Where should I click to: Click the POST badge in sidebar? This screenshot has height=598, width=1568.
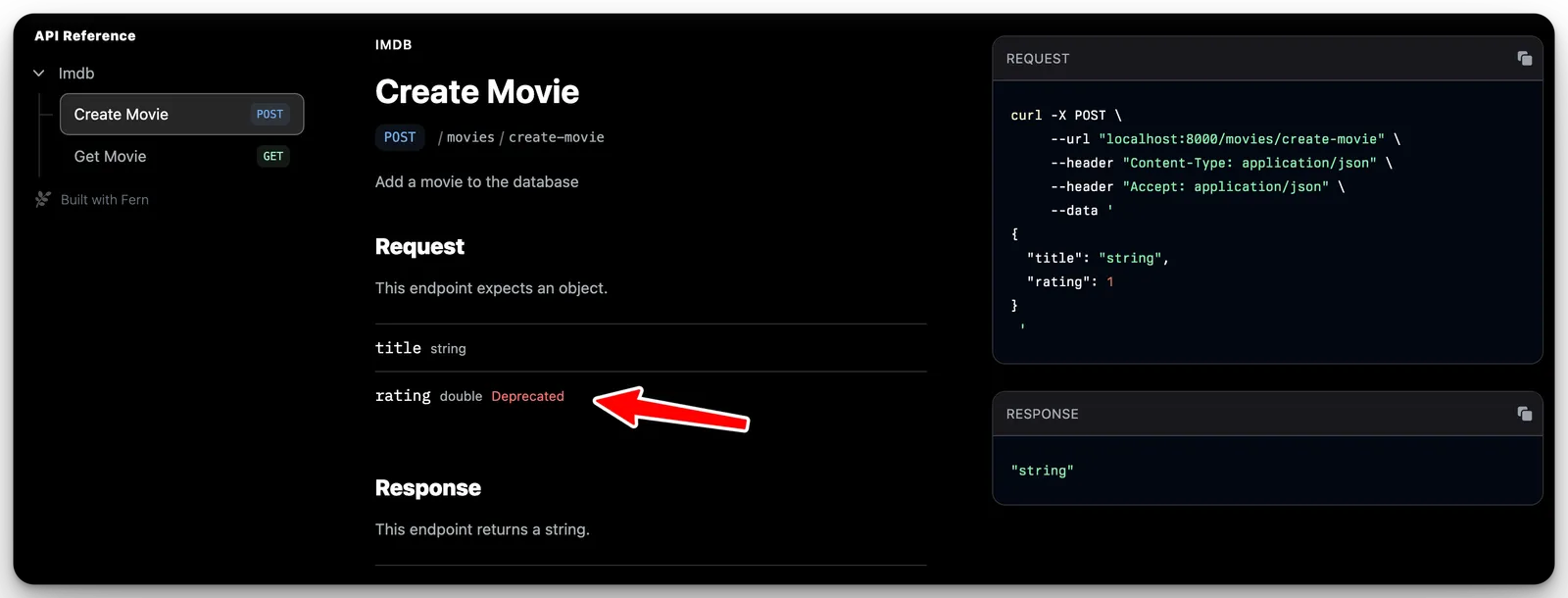pos(269,115)
